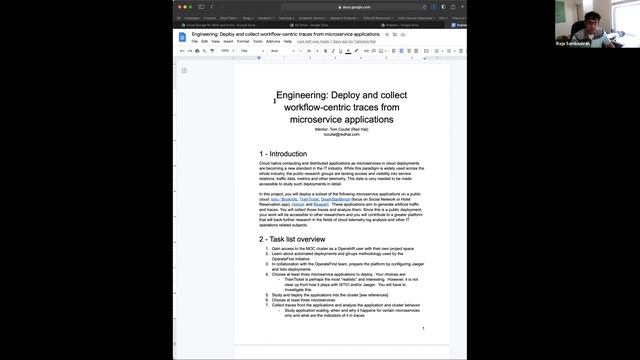The height and width of the screenshot is (360, 640).
Task: Set the text color with the underlined A icon
Action: pos(348,51)
